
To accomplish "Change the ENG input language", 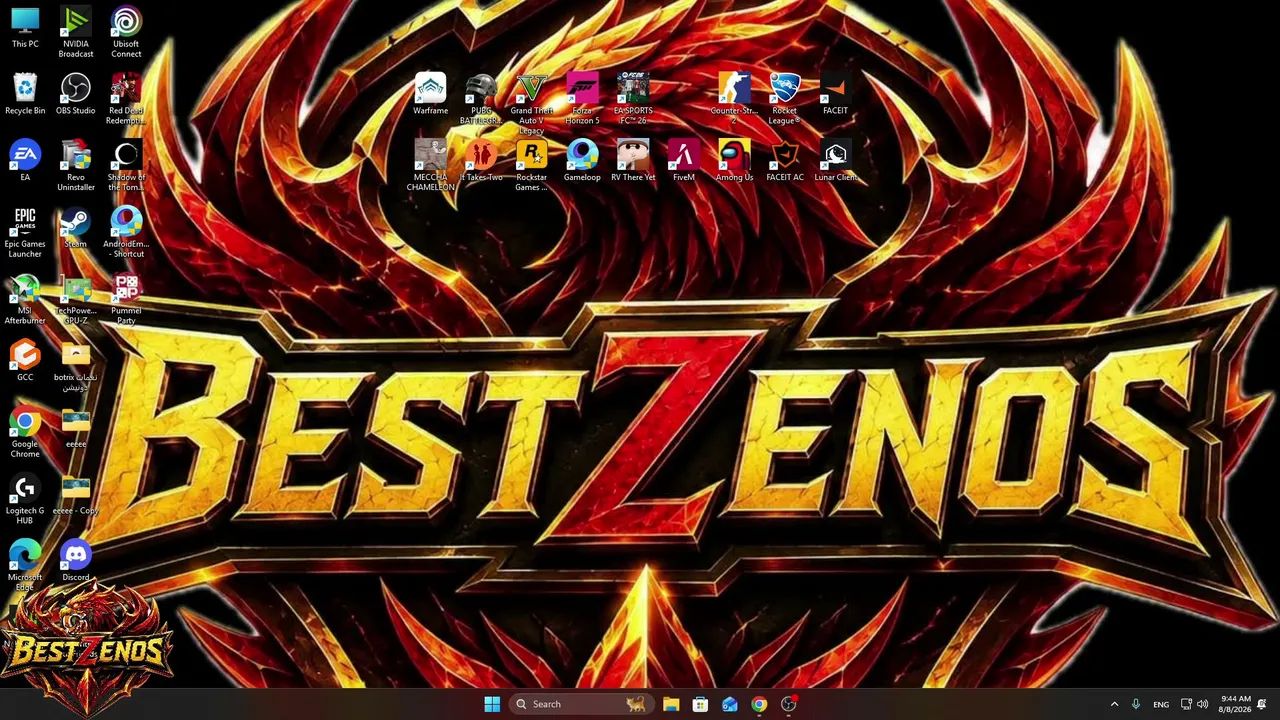I will click(1161, 704).
